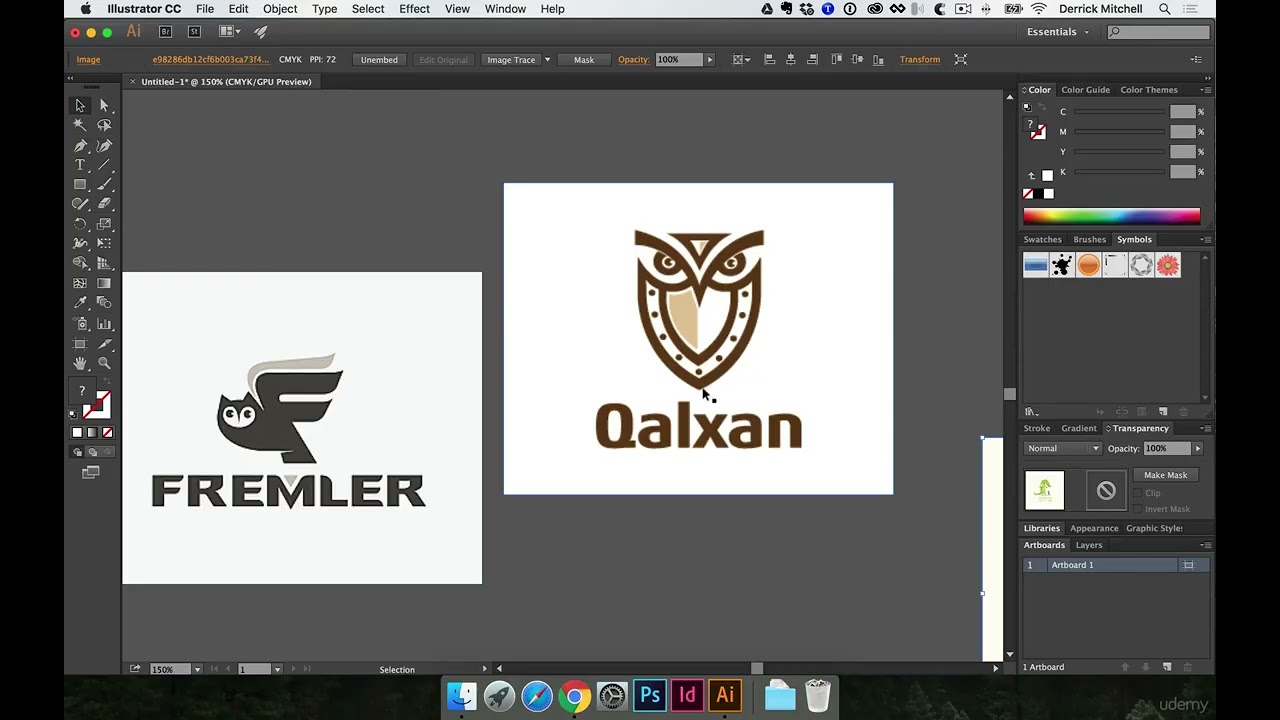The image size is (1280, 720).
Task: Click the water splash symbol thumbnail
Action: click(1062, 265)
